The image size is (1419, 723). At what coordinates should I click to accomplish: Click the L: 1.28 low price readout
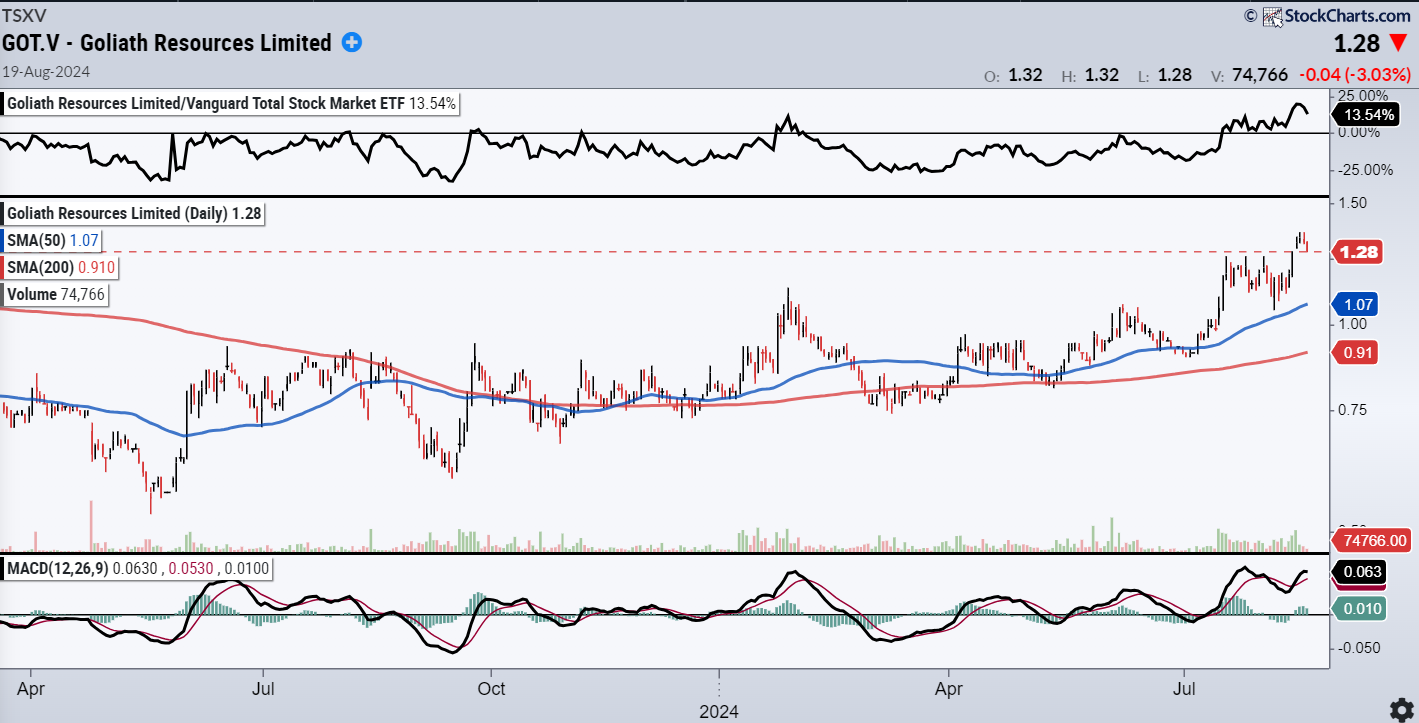point(1166,75)
